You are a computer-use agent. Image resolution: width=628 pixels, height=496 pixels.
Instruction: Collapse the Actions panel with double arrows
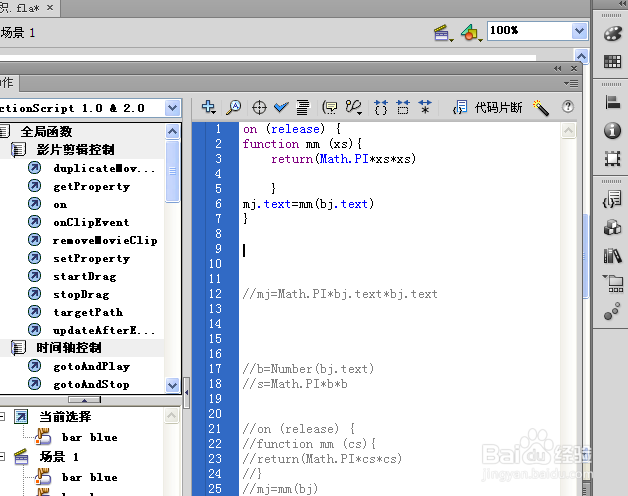[x=558, y=69]
